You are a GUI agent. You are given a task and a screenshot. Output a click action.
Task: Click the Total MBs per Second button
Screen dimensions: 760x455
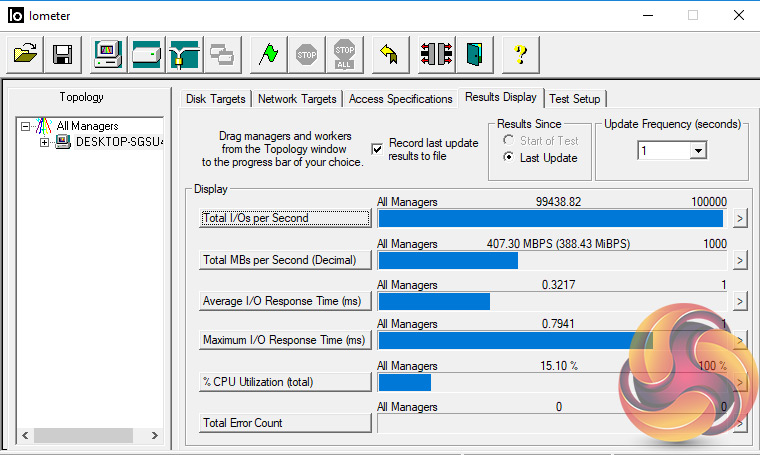pyautogui.click(x=285, y=260)
